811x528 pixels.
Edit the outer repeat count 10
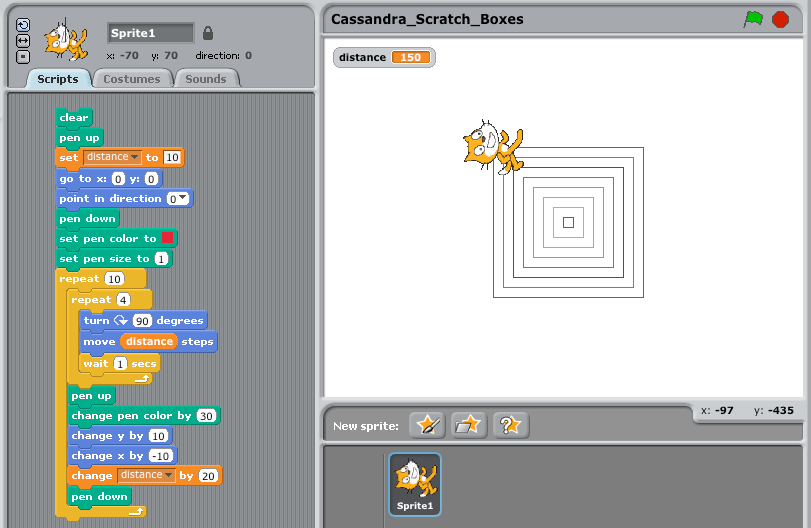coord(114,279)
